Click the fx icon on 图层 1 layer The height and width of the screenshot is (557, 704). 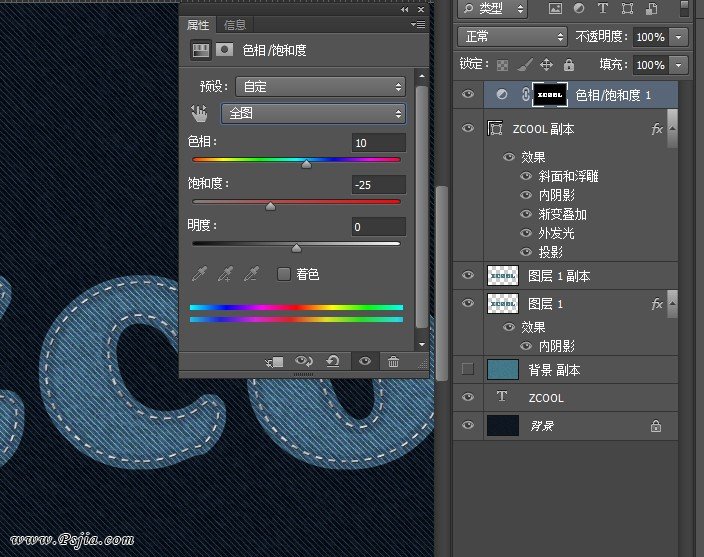[657, 304]
